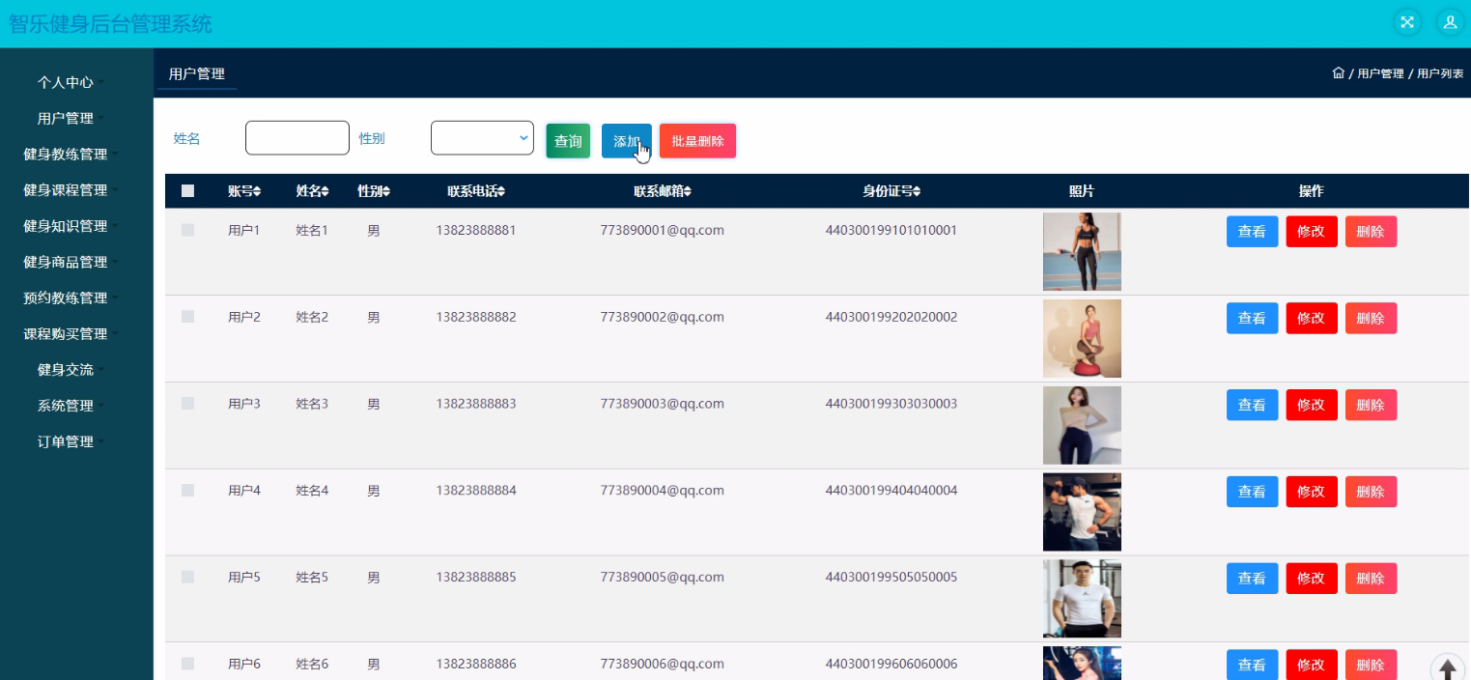The height and width of the screenshot is (680, 1471).
Task: Click 查看 for 用户3
Action: pyautogui.click(x=1252, y=405)
